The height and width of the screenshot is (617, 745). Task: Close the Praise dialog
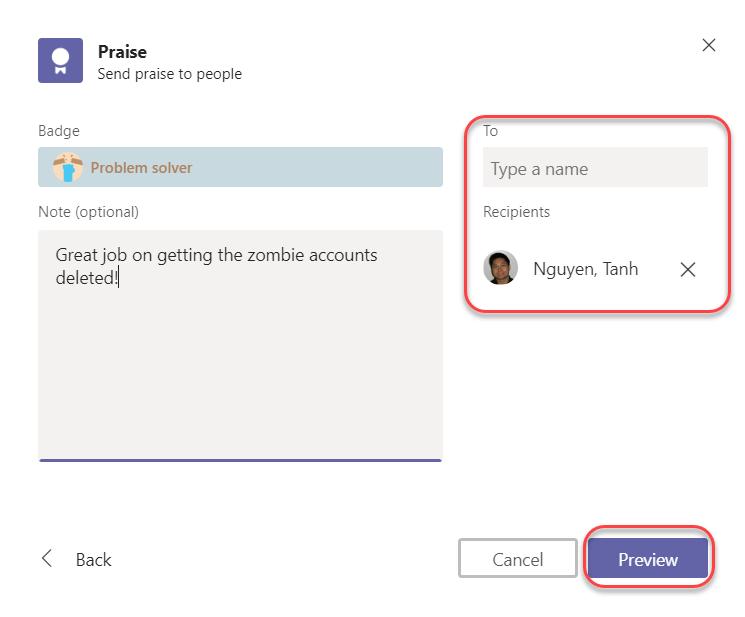pyautogui.click(x=709, y=45)
